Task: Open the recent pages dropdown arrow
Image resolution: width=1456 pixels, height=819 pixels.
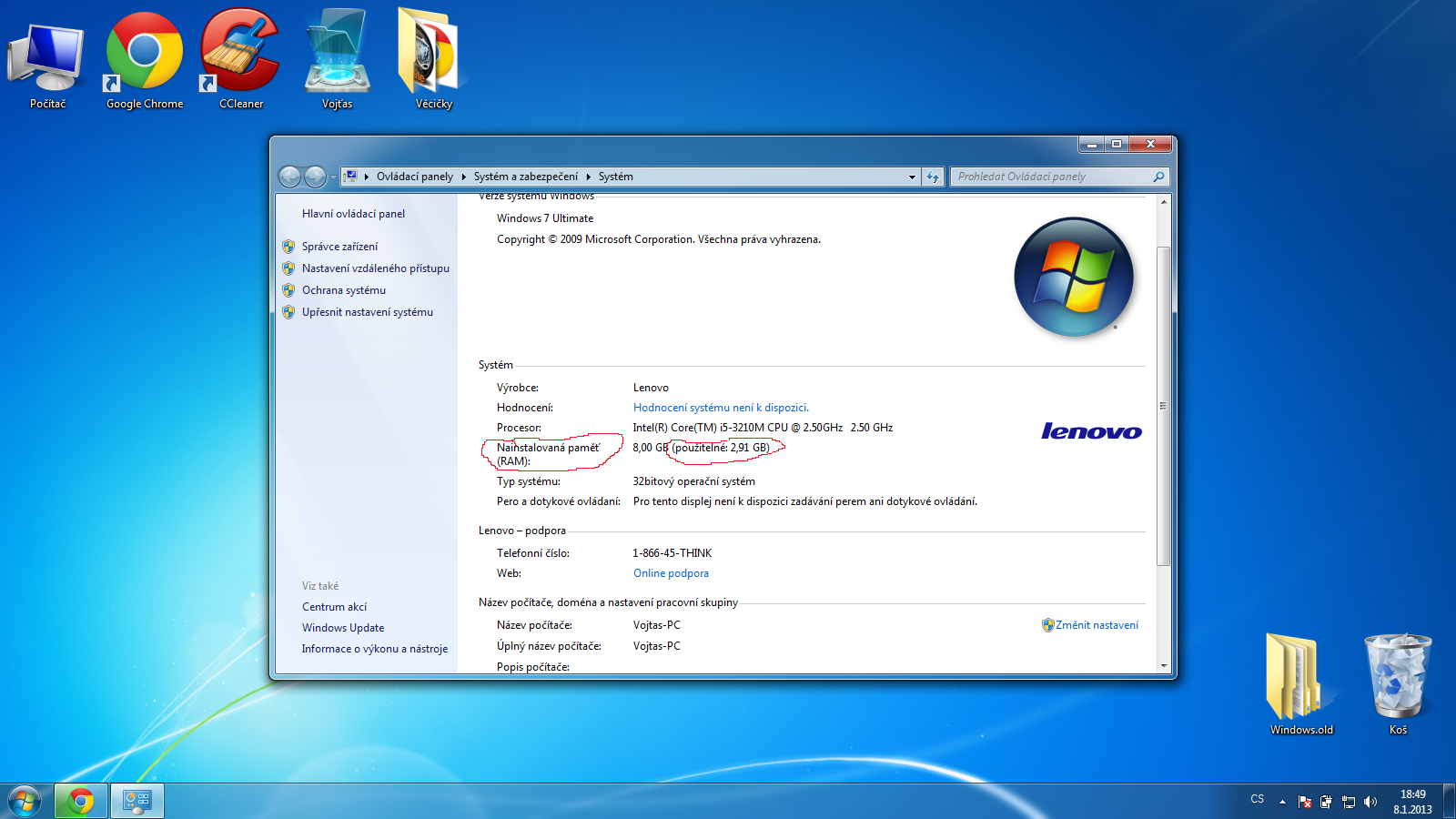Action: [333, 177]
